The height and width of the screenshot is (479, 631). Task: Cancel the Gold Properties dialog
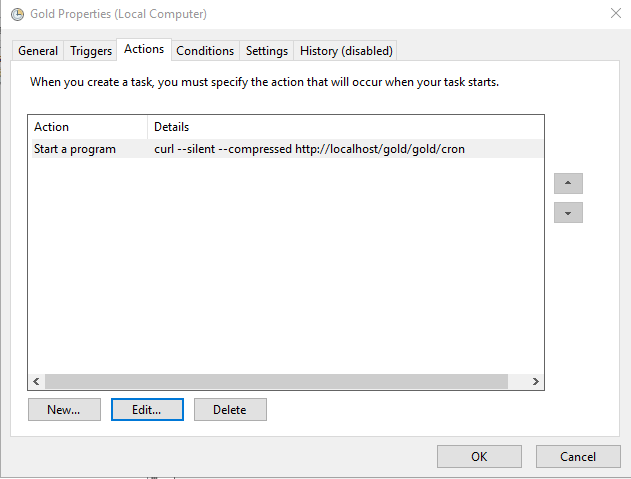pyautogui.click(x=578, y=456)
